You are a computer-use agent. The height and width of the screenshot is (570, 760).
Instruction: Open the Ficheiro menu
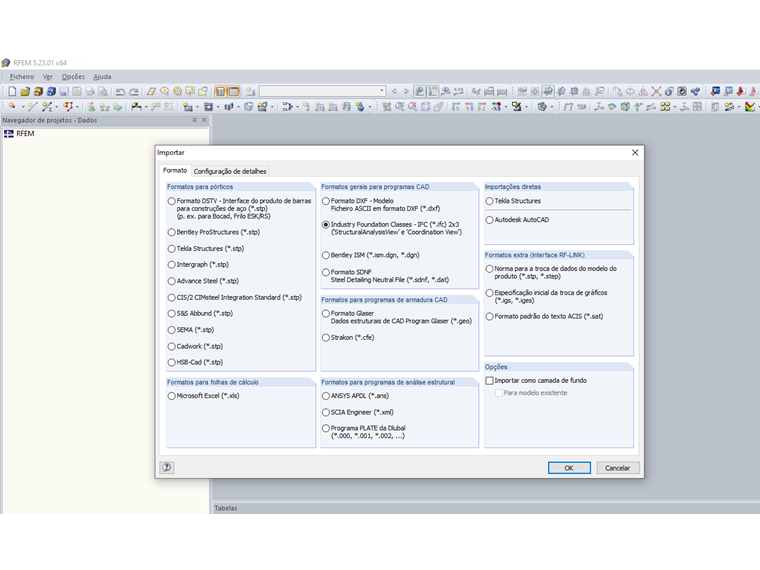point(22,77)
